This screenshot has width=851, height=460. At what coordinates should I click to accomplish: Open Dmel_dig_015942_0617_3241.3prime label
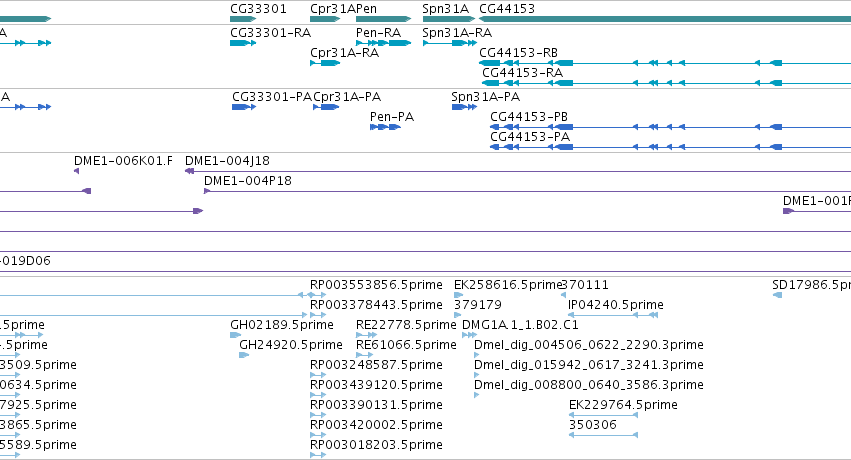(588, 365)
